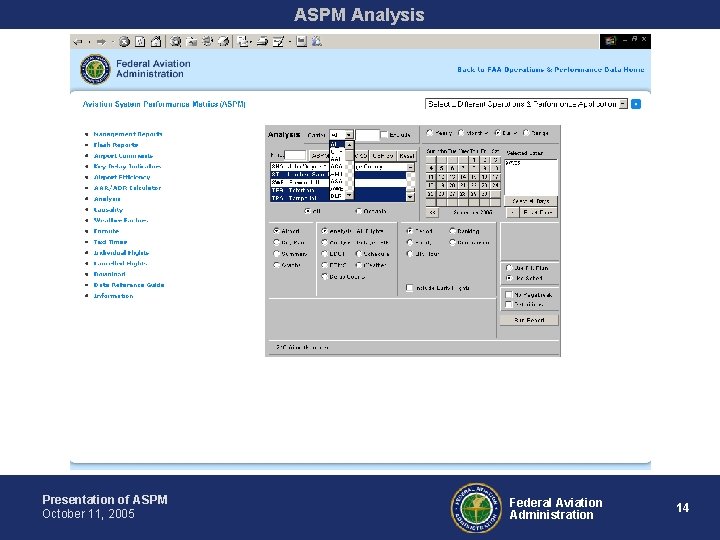
Task: Open the browser Search toolbar icon
Action: click(x=175, y=42)
